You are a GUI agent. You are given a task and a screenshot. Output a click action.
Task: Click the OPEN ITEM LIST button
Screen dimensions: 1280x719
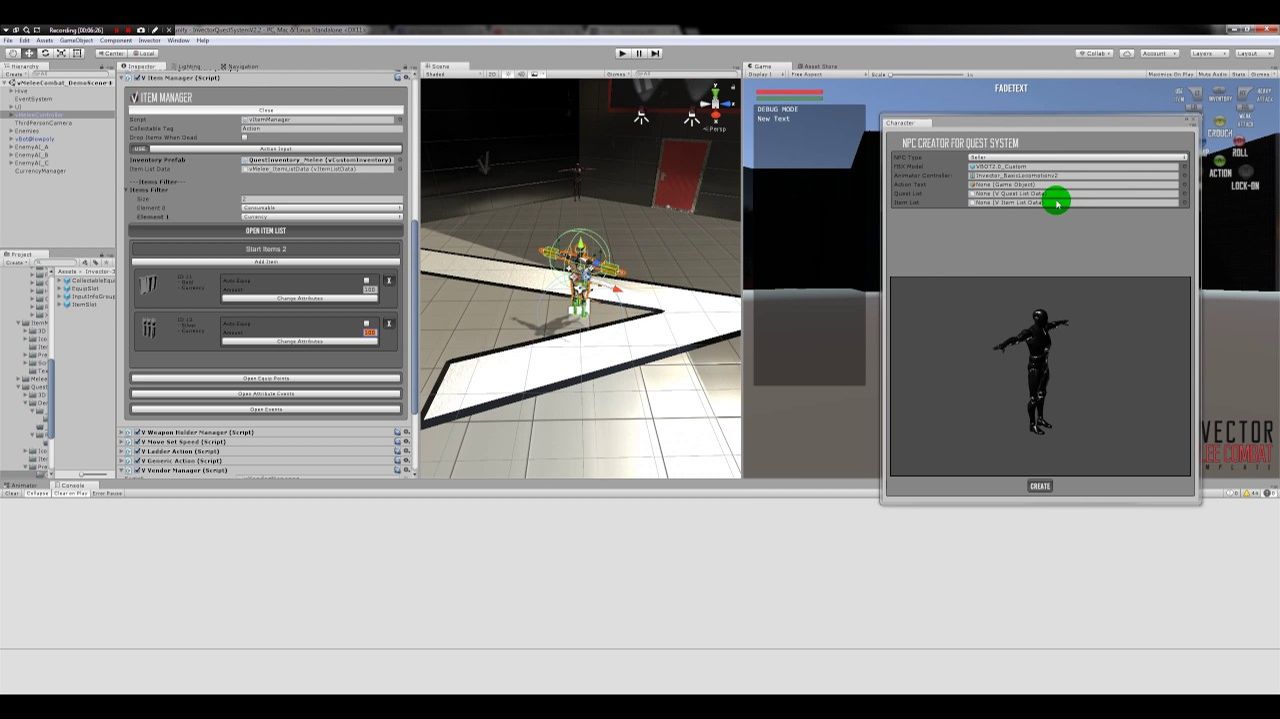pos(266,231)
